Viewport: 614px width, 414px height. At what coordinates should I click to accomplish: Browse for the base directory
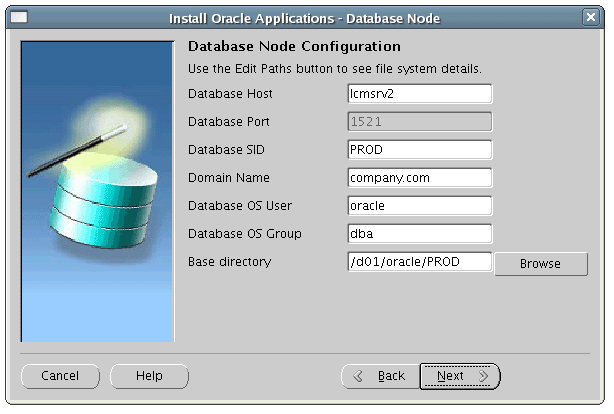tap(541, 264)
